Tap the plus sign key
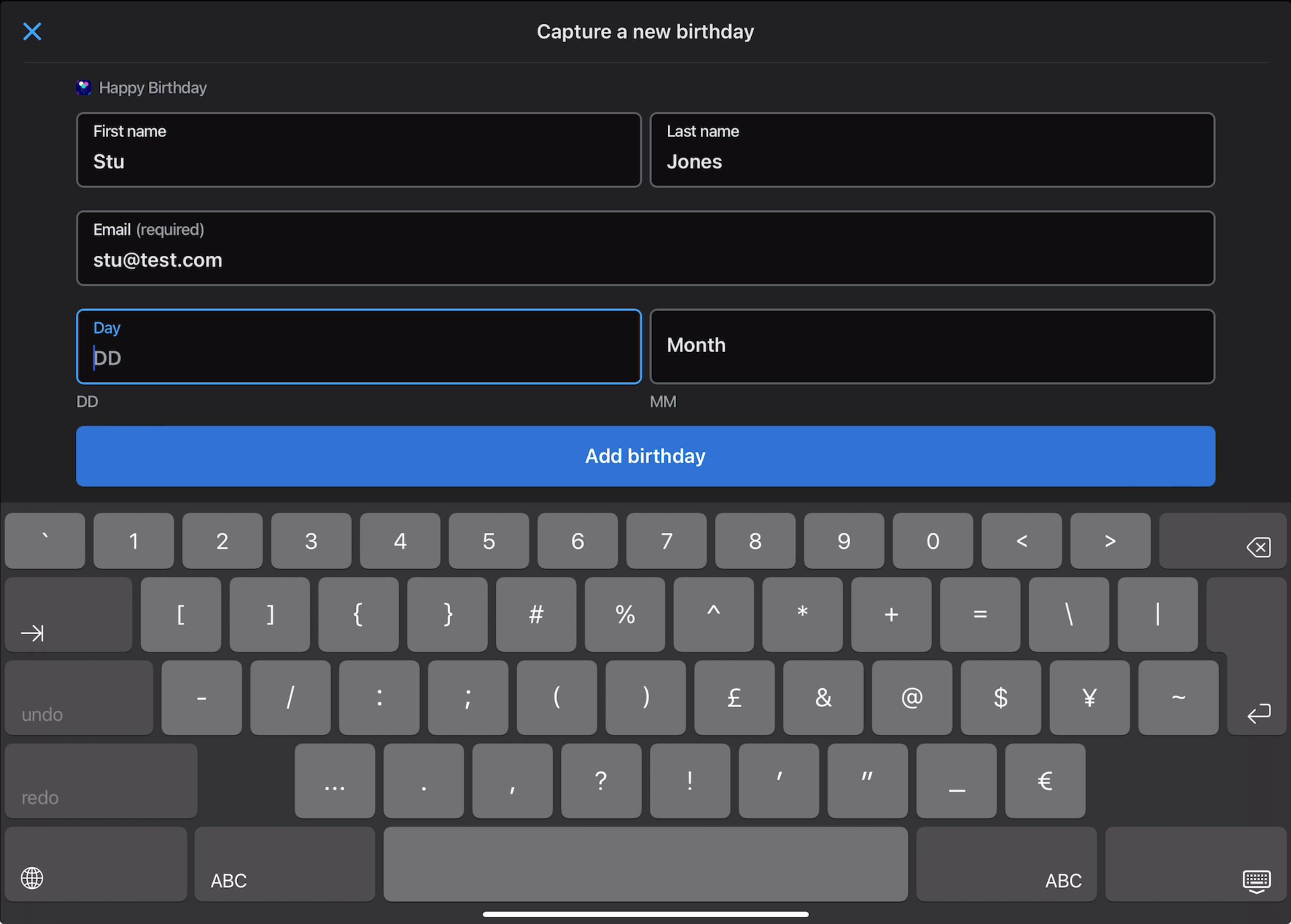The width and height of the screenshot is (1291, 924). (891, 614)
